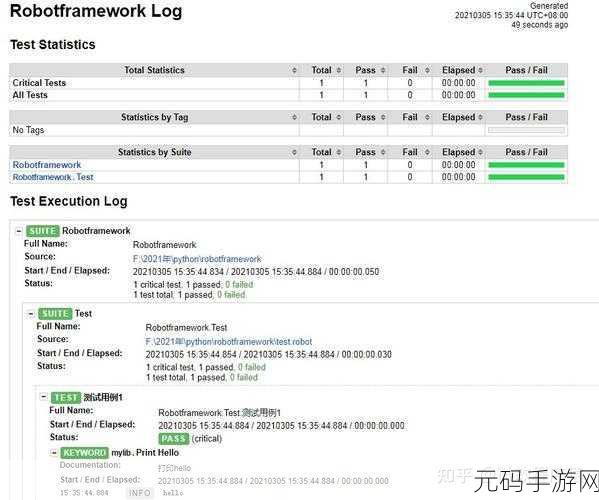Click the Robotframework suite name in log
599x500 pixels.
(96, 231)
